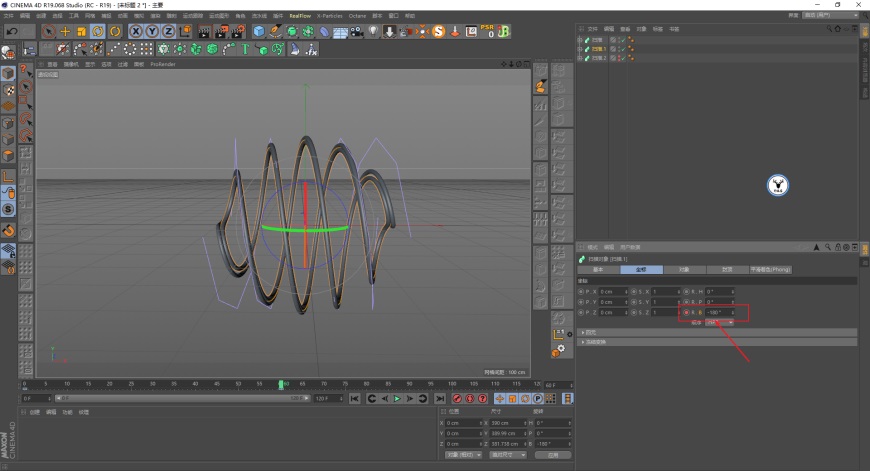Toggle Y axis lock
The width and height of the screenshot is (870, 471).
point(151,32)
